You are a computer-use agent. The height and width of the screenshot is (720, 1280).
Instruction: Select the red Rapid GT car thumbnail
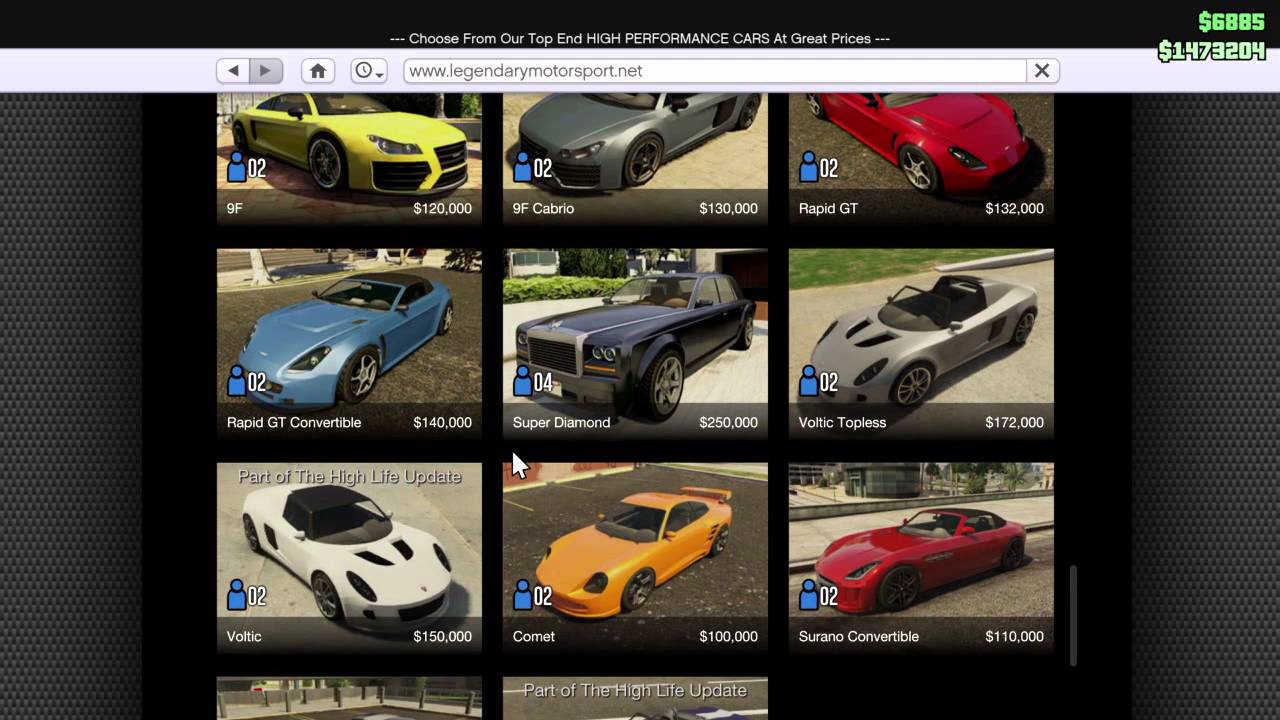921,158
